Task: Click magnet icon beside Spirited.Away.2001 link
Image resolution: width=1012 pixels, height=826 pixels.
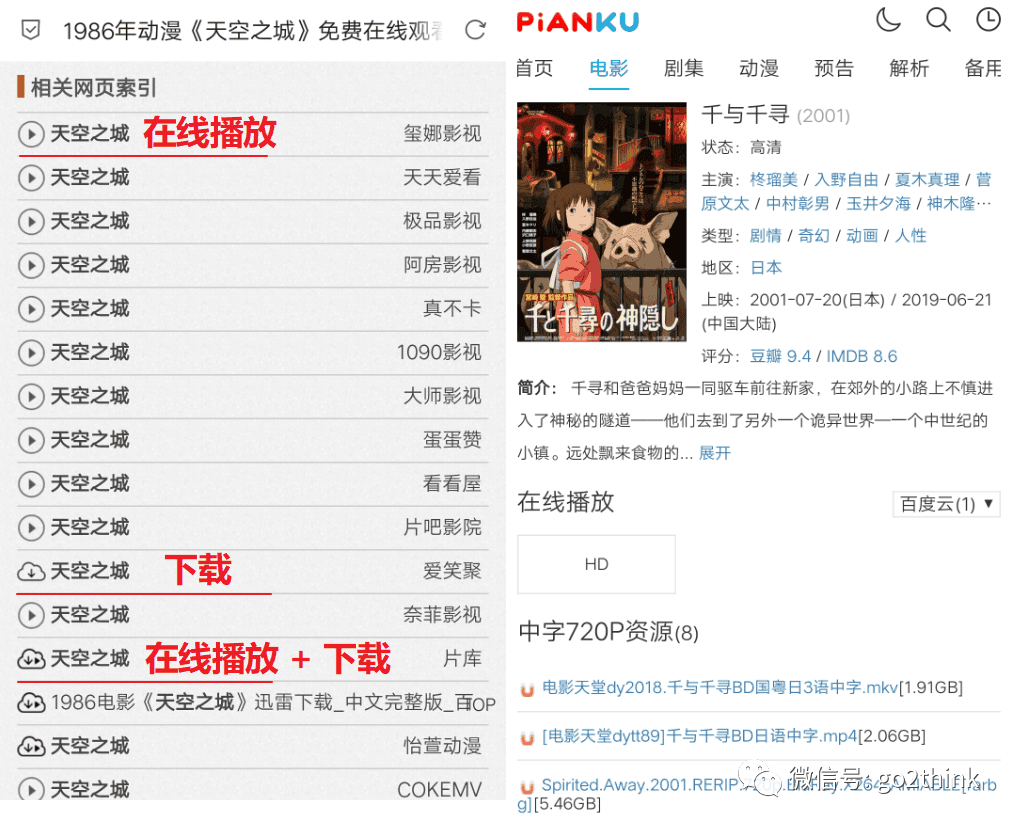Action: (527, 787)
